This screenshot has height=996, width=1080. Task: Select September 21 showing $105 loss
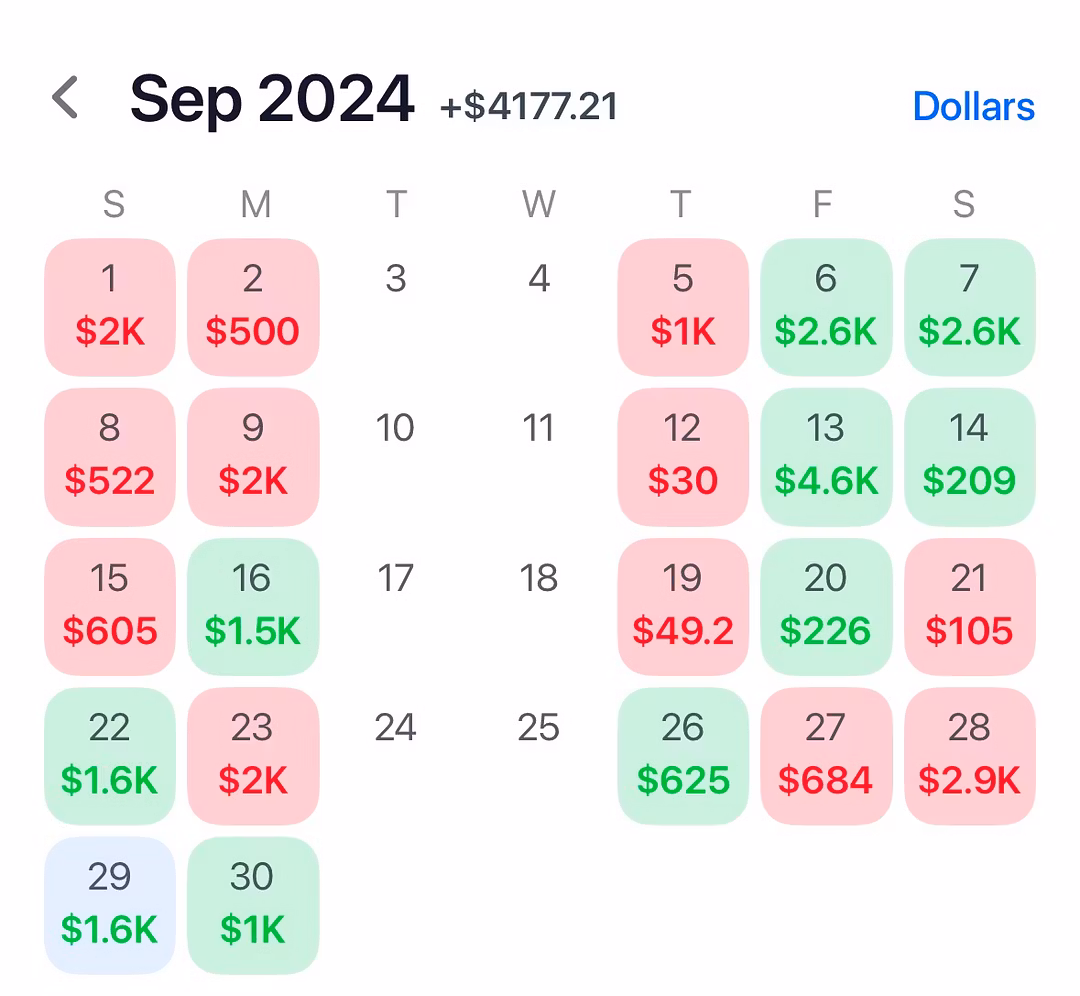pos(969,606)
